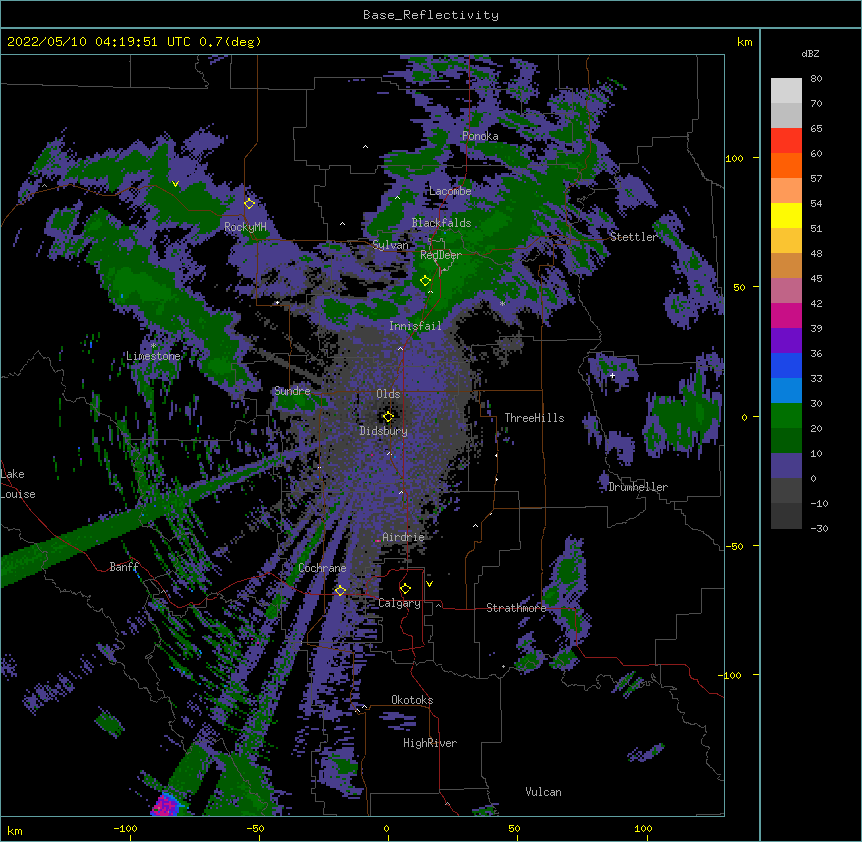Click the white plus marker north of Drumheller
This screenshot has width=862, height=842.
[612, 375]
